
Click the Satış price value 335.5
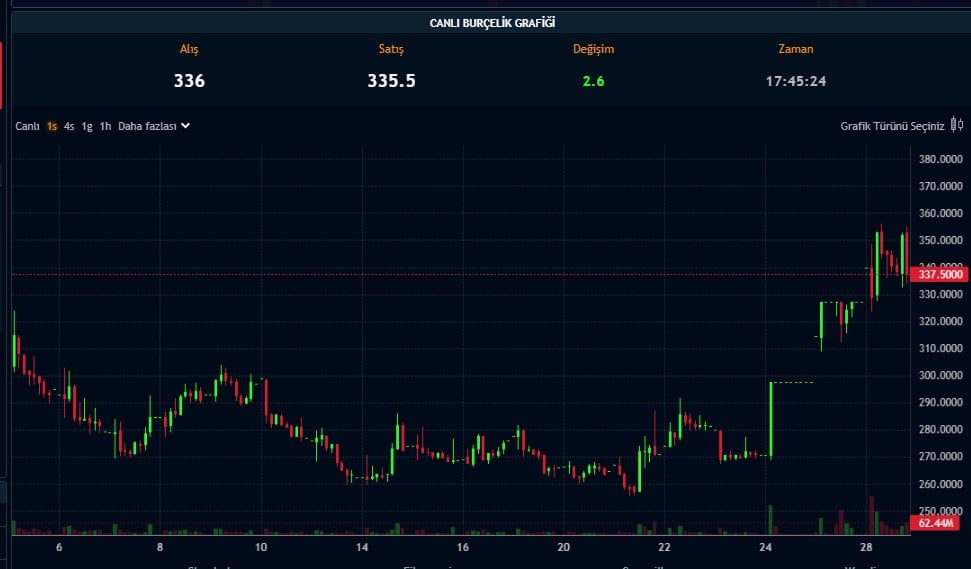point(391,81)
